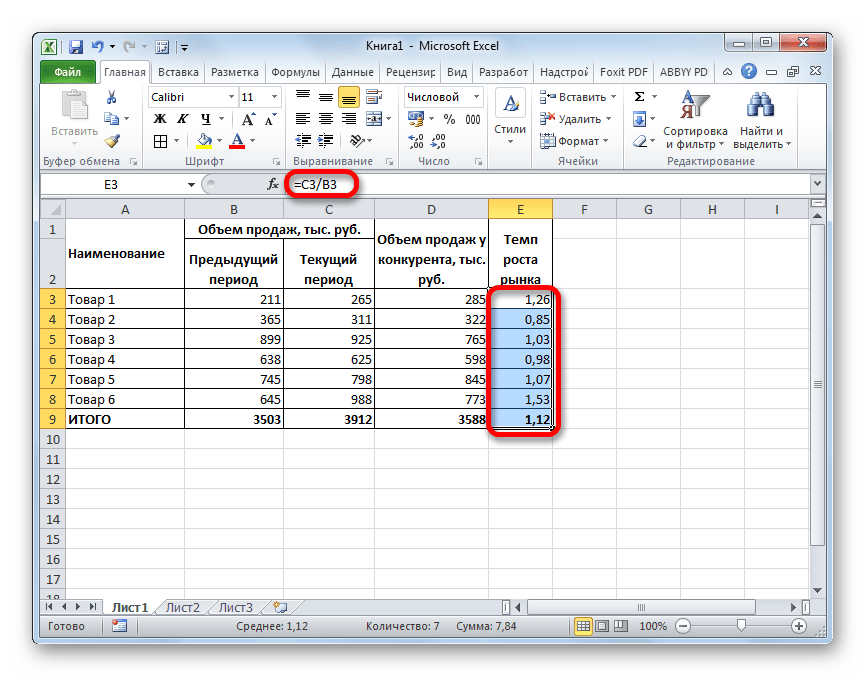Image resolution: width=866 pixels, height=677 pixels.
Task: Click the Undo arrow icon
Action: coord(98,47)
